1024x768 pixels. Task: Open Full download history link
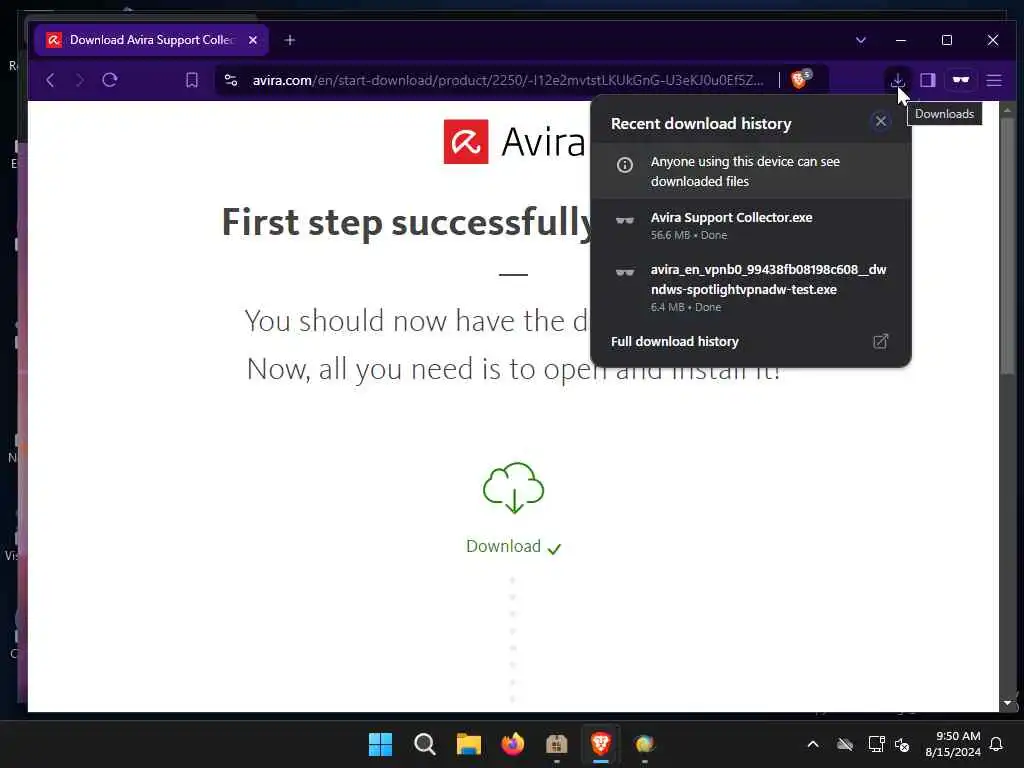coord(675,342)
